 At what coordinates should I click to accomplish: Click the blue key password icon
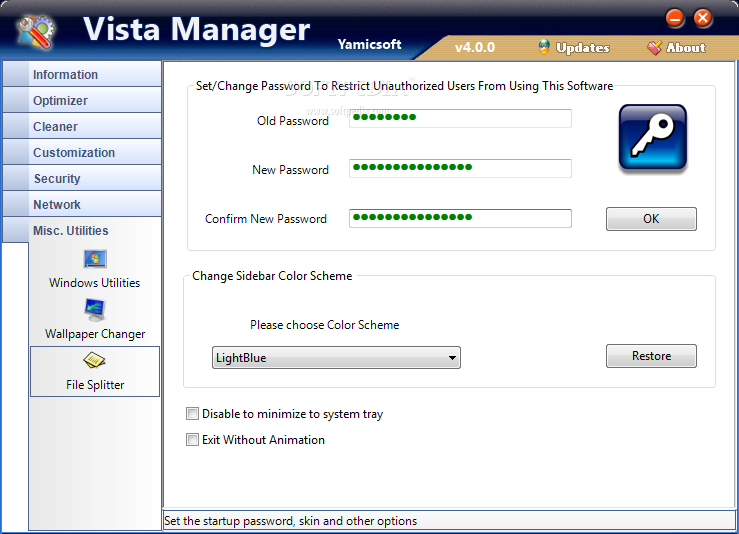point(653,137)
